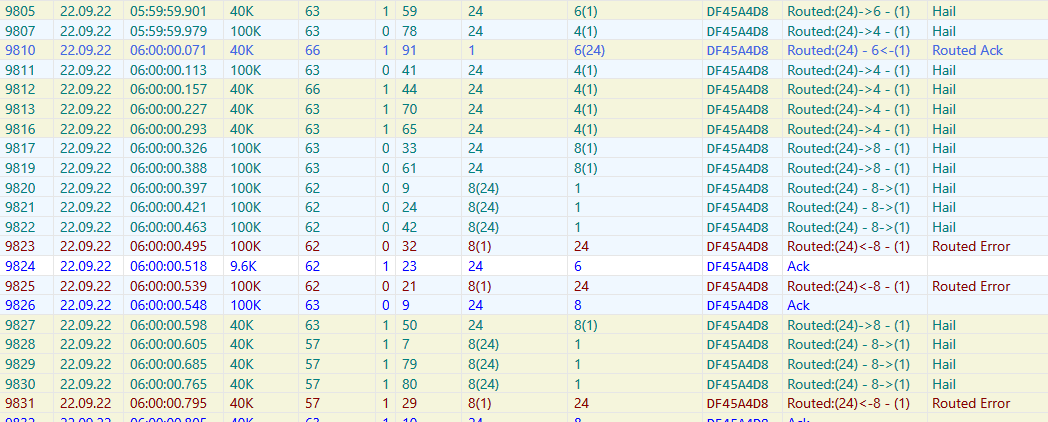Click the 'Routed Ack' cell
This screenshot has height=422, width=1048.
coord(968,50)
